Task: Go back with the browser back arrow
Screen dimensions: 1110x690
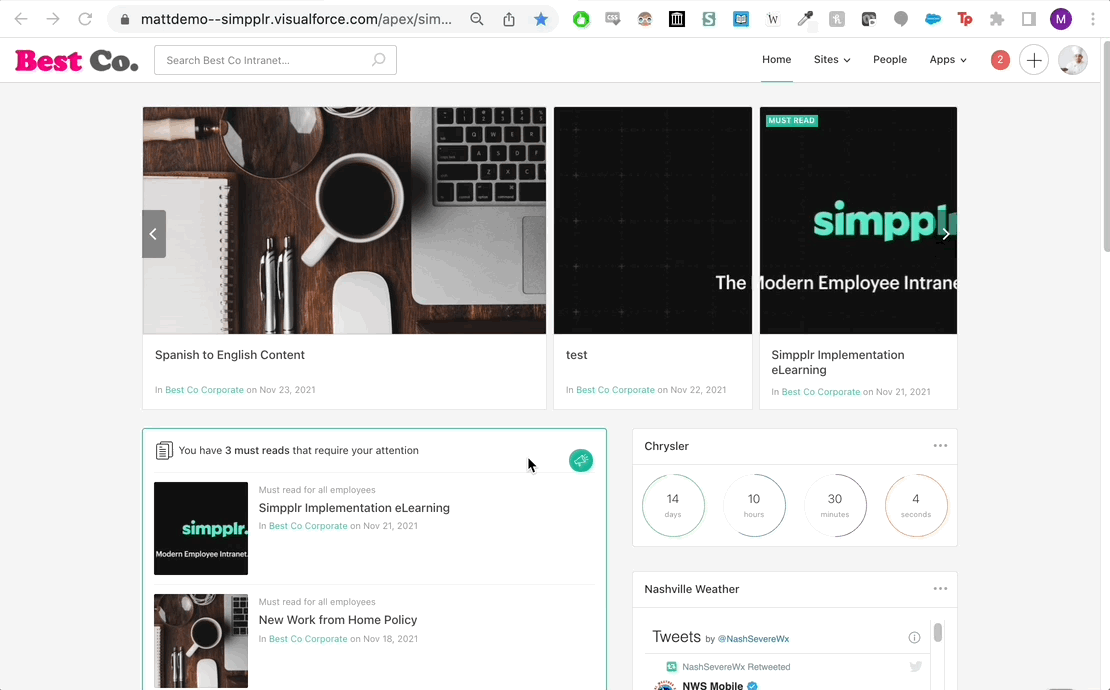Action: pos(21,19)
